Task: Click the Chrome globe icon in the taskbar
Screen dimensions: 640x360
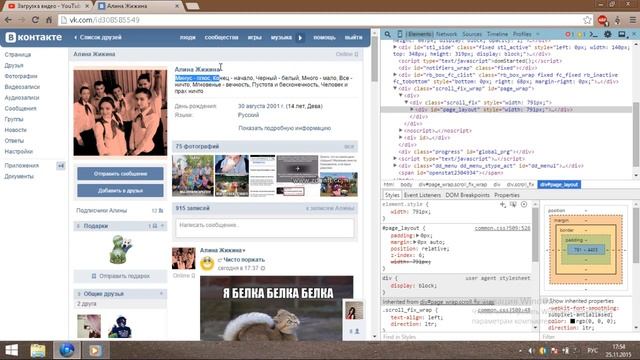Action: tap(67, 350)
